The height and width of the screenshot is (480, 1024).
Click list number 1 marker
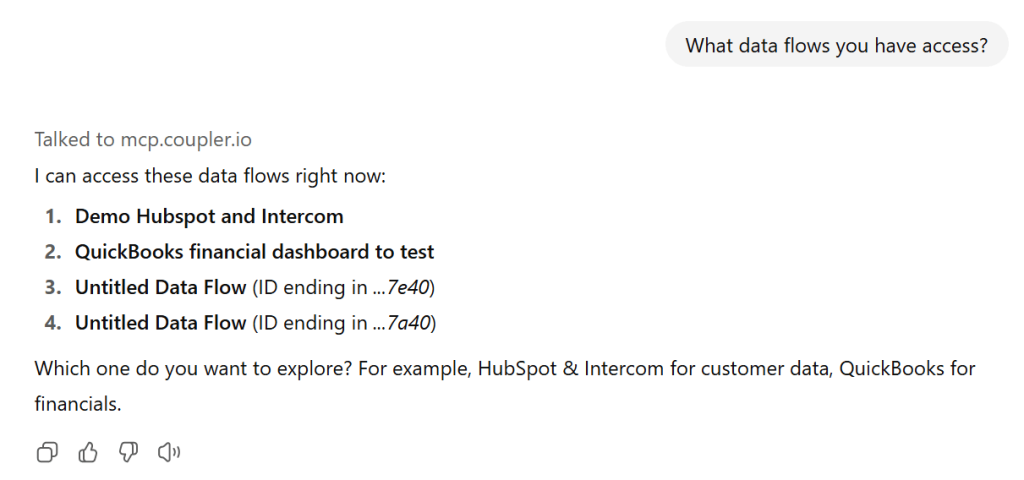click(52, 216)
